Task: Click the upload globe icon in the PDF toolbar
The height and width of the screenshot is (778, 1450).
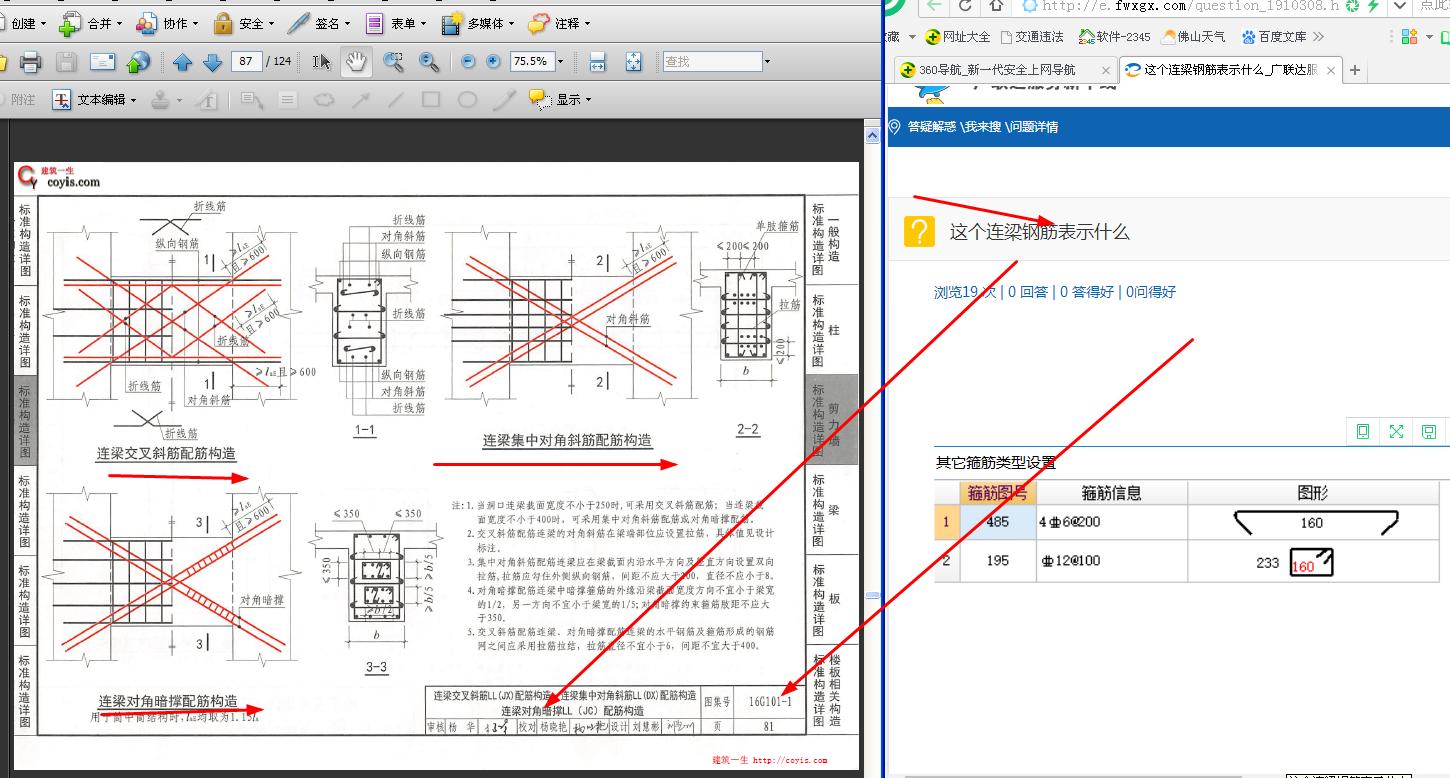Action: click(138, 62)
